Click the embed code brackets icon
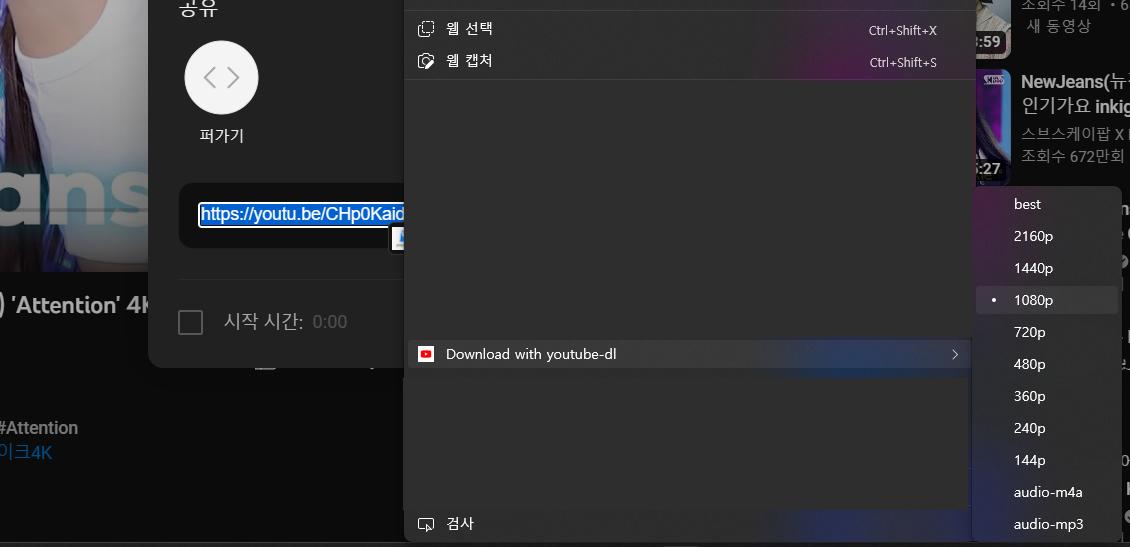1130x547 pixels. (x=221, y=78)
